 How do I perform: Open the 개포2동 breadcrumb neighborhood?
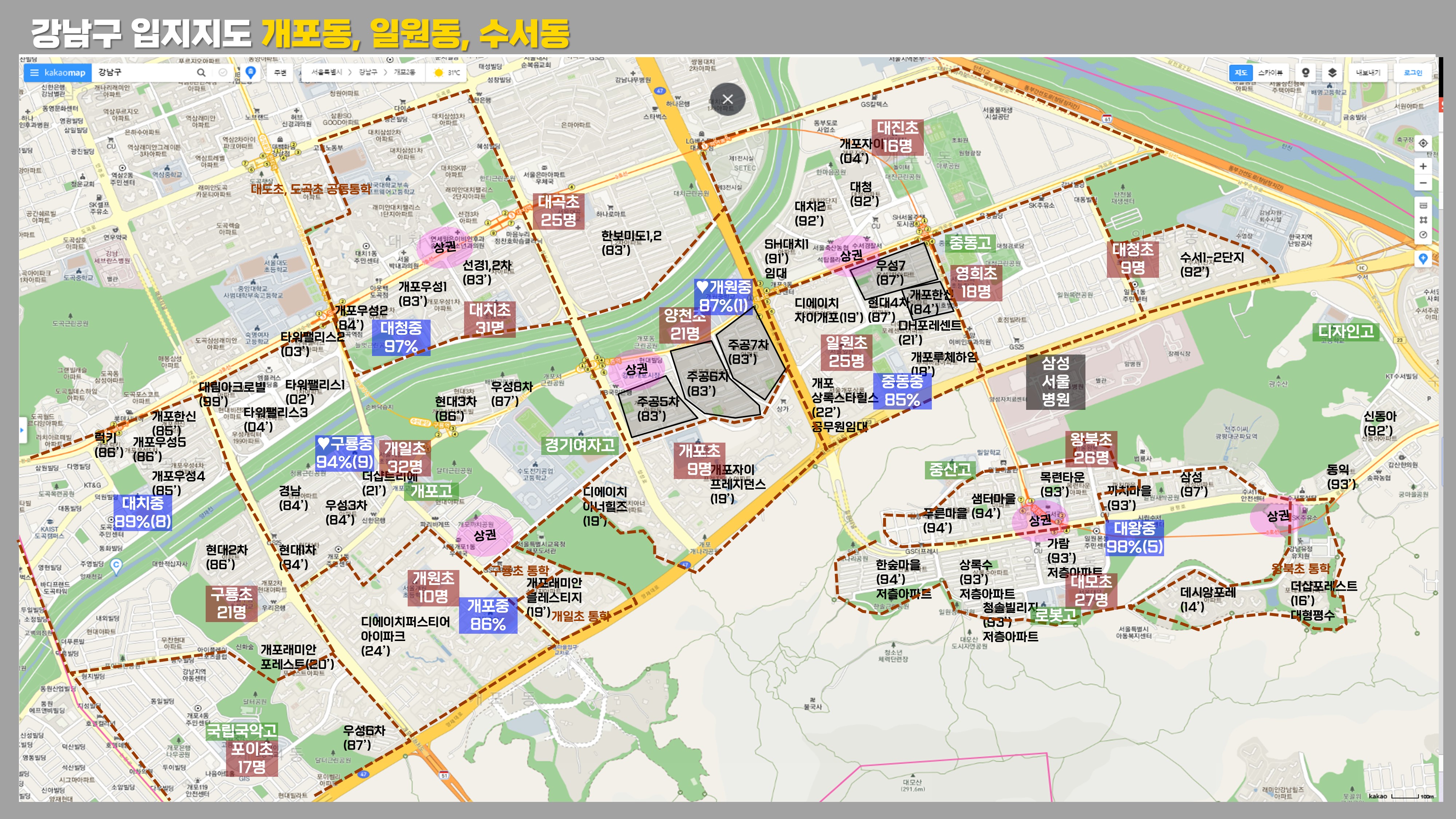point(405,72)
